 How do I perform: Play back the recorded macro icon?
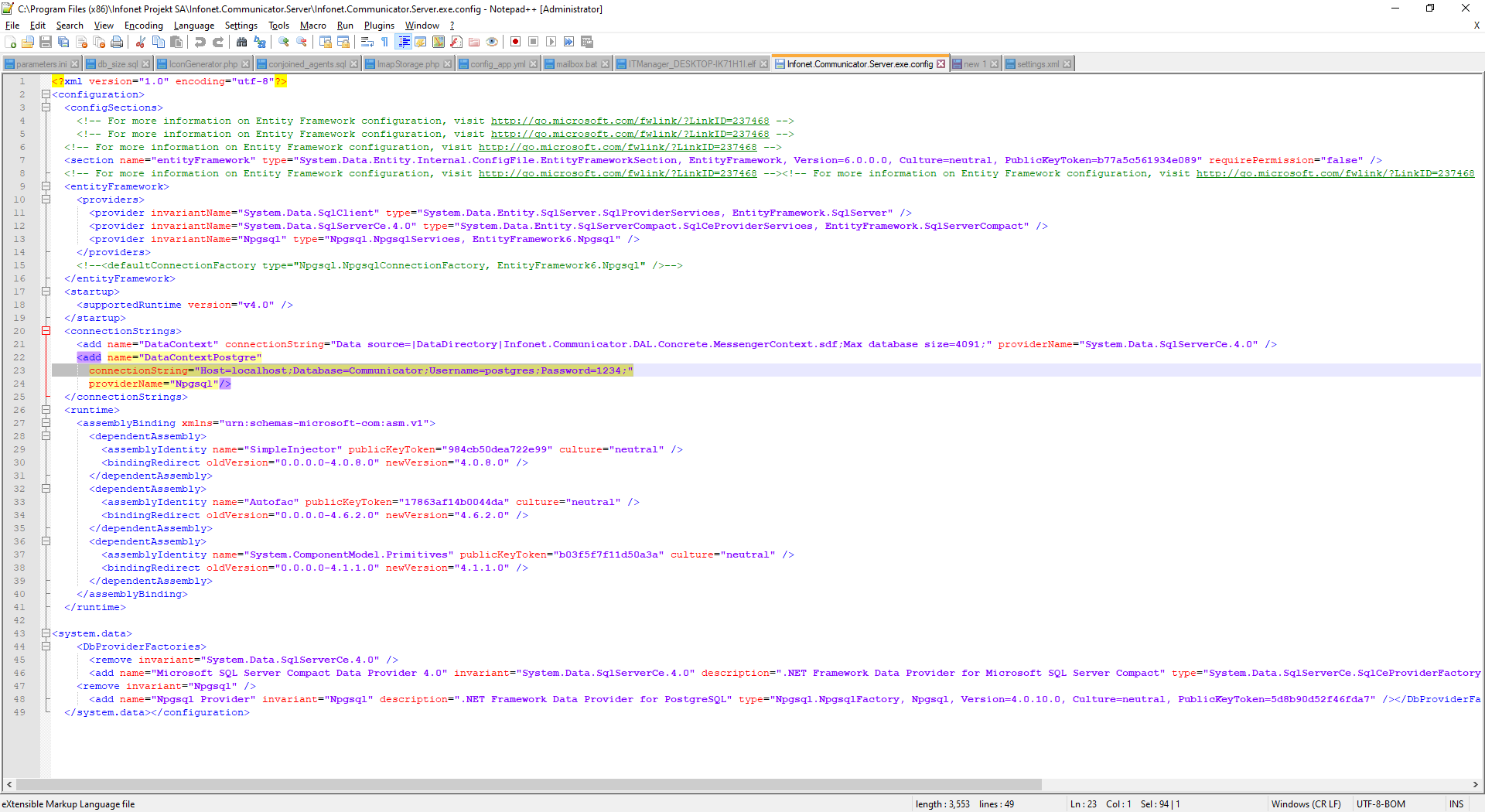[551, 42]
